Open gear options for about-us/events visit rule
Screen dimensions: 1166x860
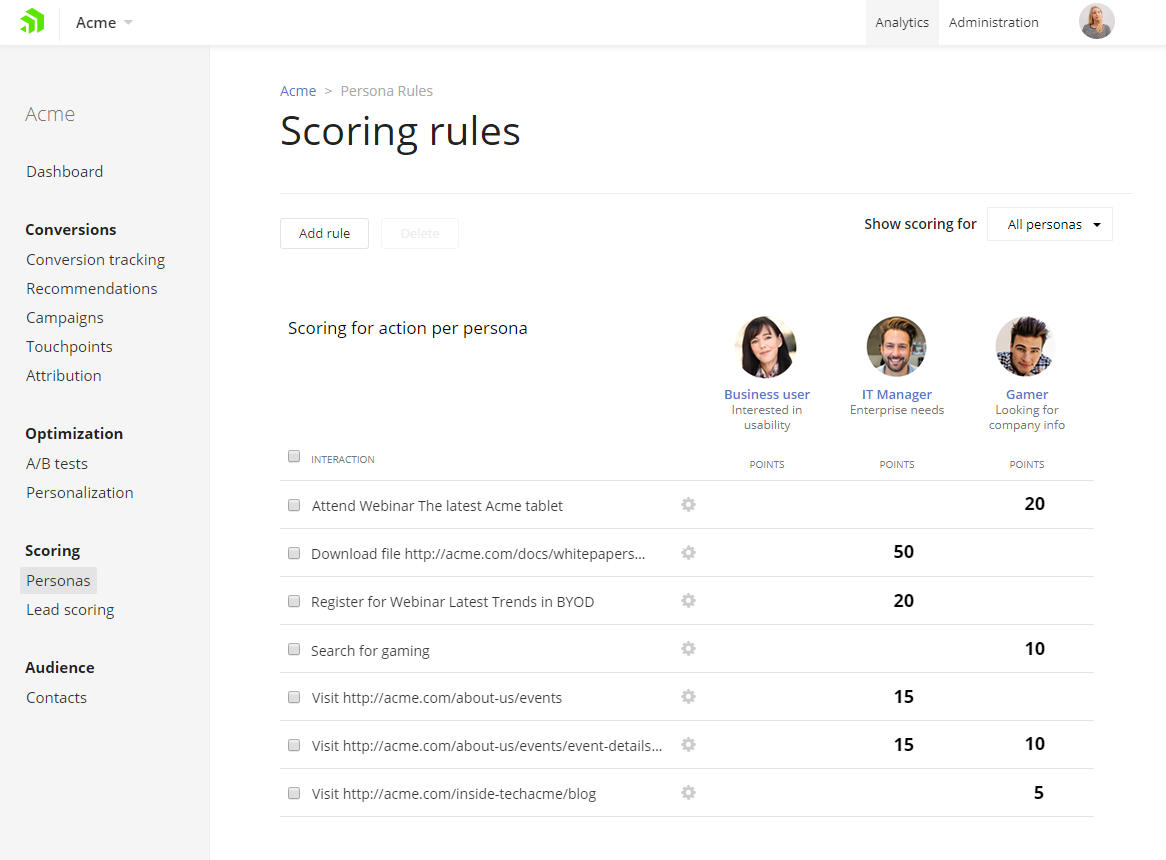point(688,697)
